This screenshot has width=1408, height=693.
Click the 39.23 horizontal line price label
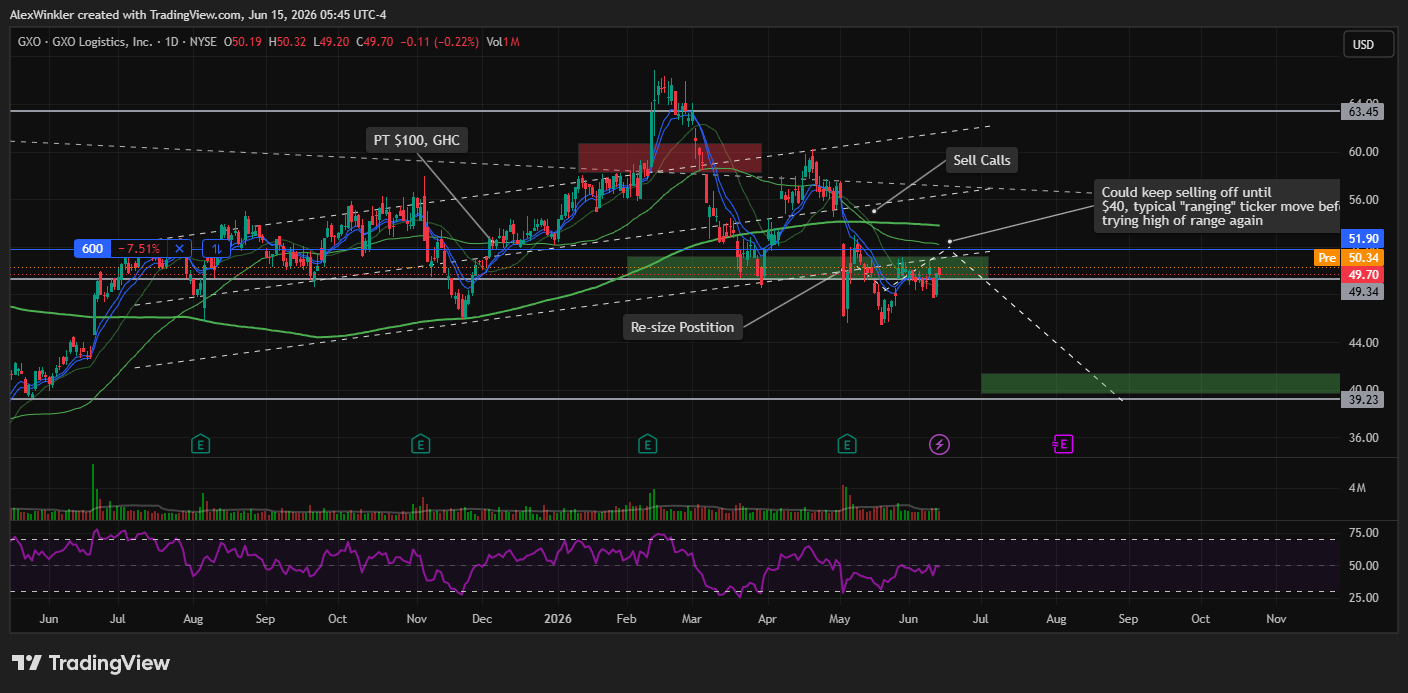1365,398
